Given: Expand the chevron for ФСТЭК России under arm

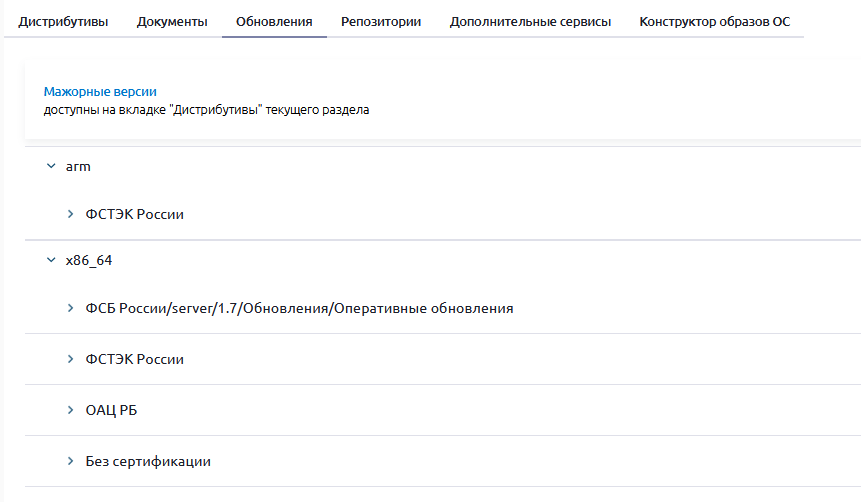Looking at the screenshot, I should coord(71,214).
